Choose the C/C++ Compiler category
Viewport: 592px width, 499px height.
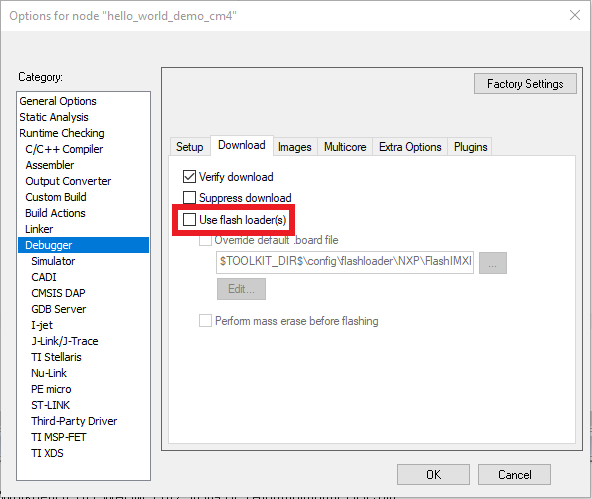coord(64,149)
